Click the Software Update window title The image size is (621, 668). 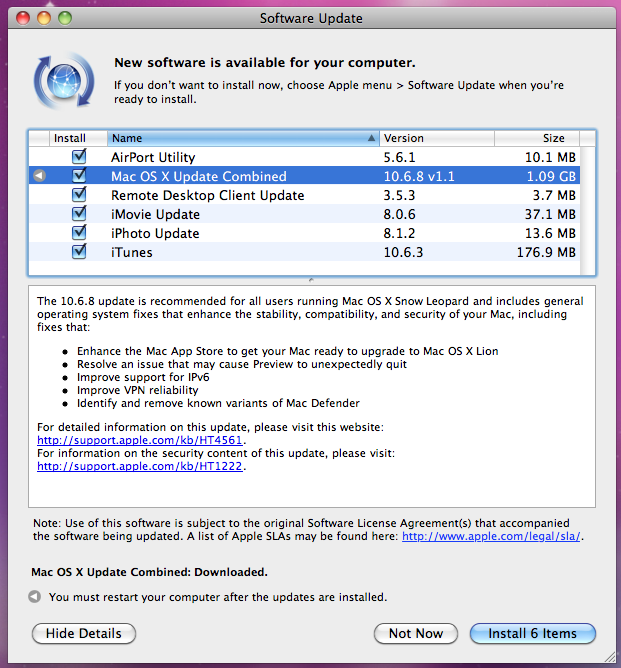tap(311, 18)
